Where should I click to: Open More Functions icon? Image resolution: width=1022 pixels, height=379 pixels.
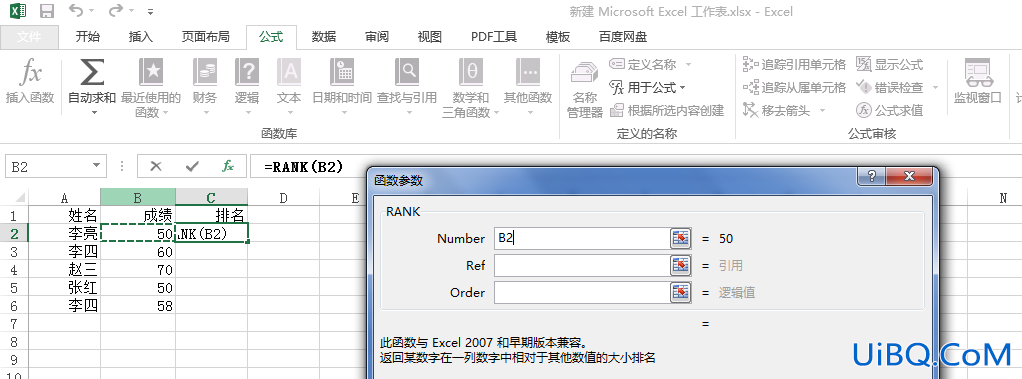[528, 72]
